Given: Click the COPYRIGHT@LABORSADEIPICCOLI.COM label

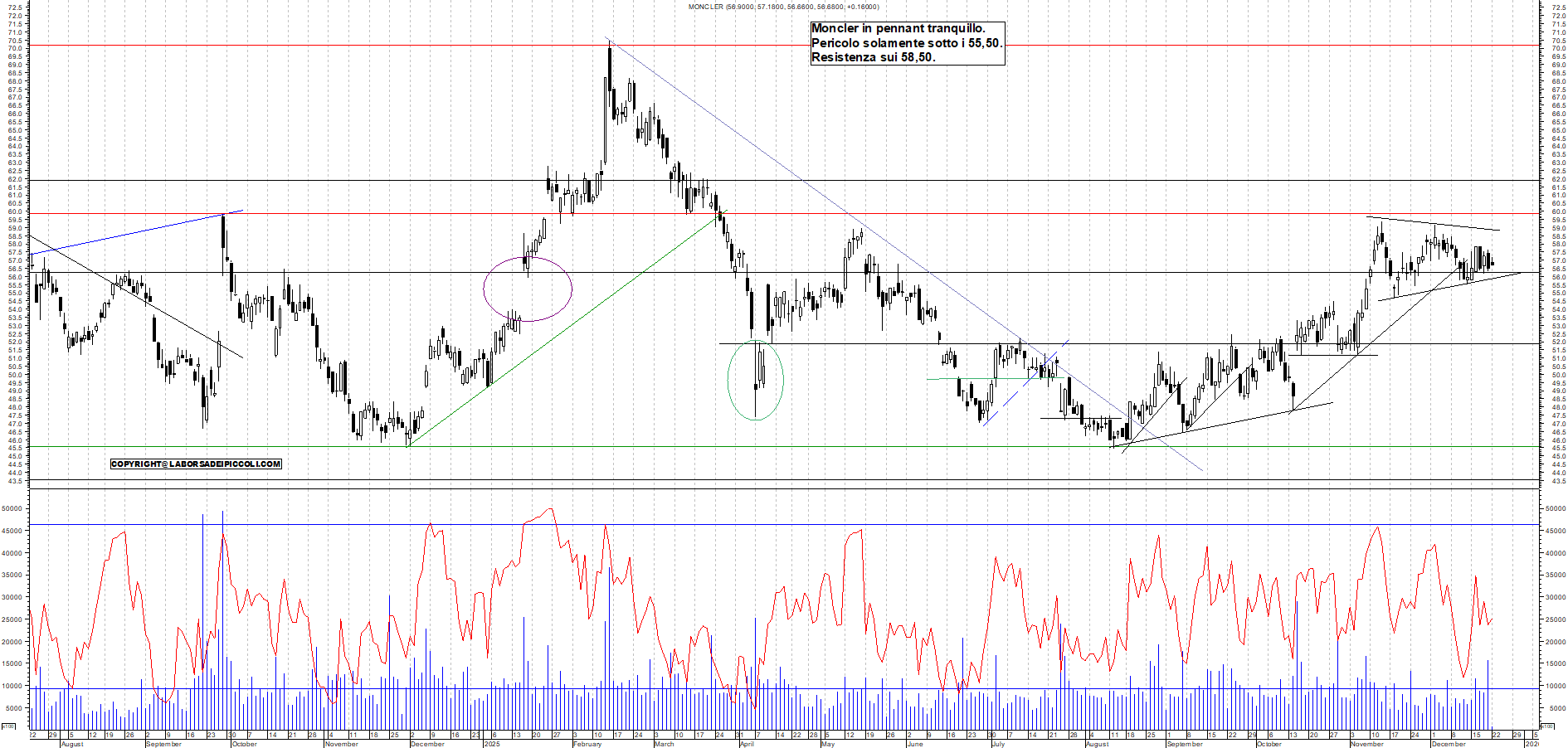Looking at the screenshot, I should (196, 464).
